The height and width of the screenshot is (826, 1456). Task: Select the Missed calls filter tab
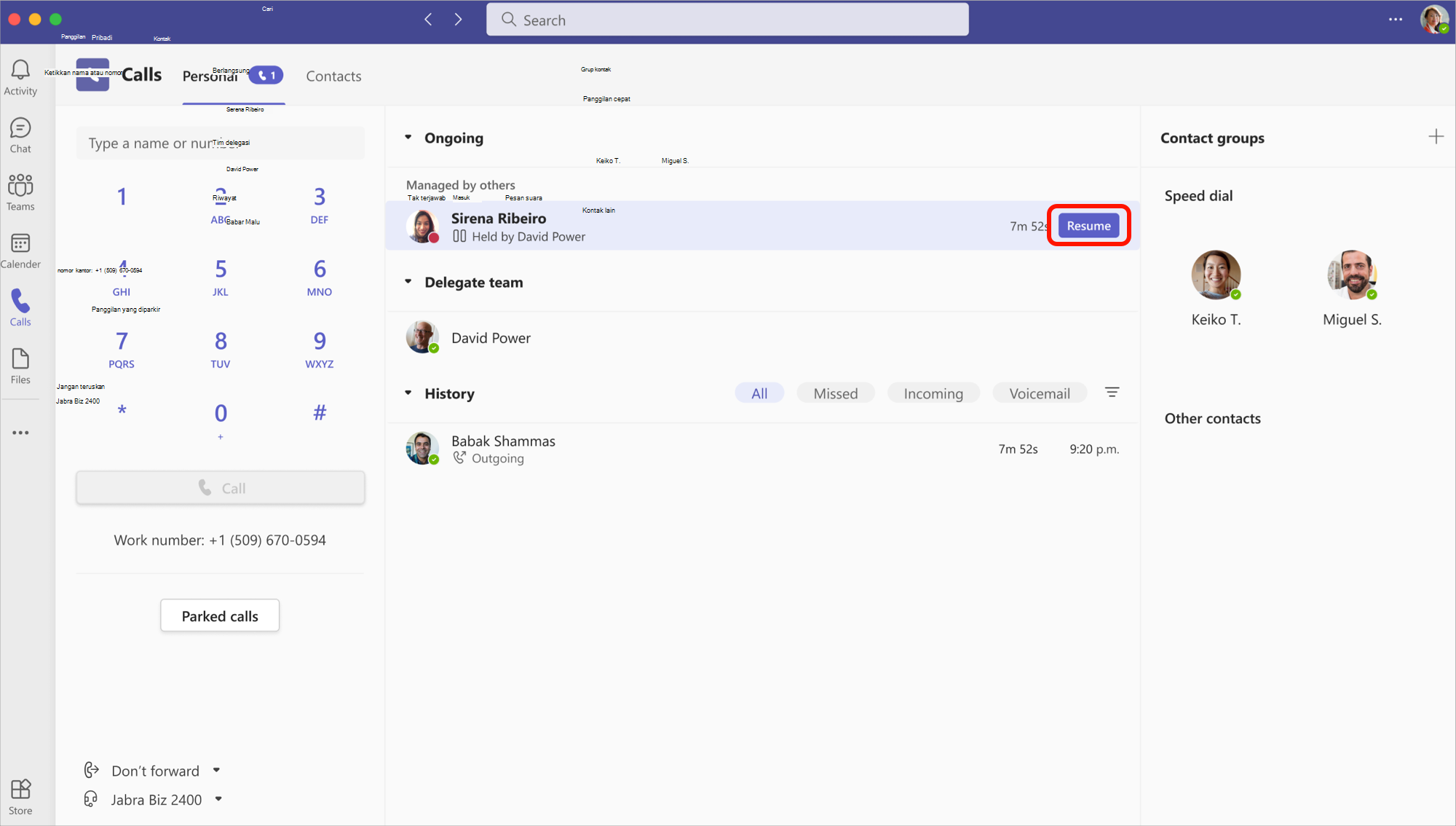(x=836, y=393)
